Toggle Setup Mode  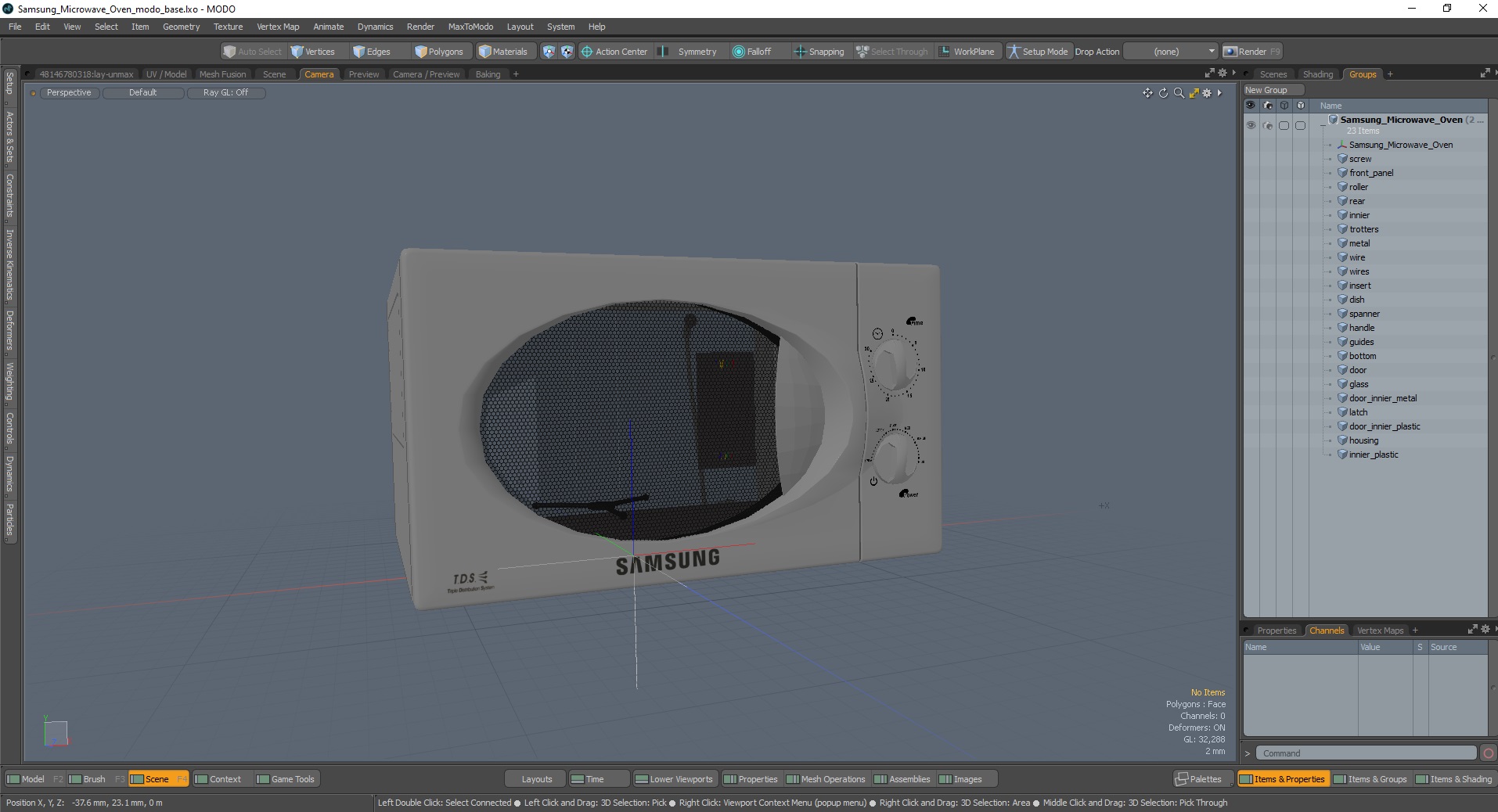coord(1038,52)
